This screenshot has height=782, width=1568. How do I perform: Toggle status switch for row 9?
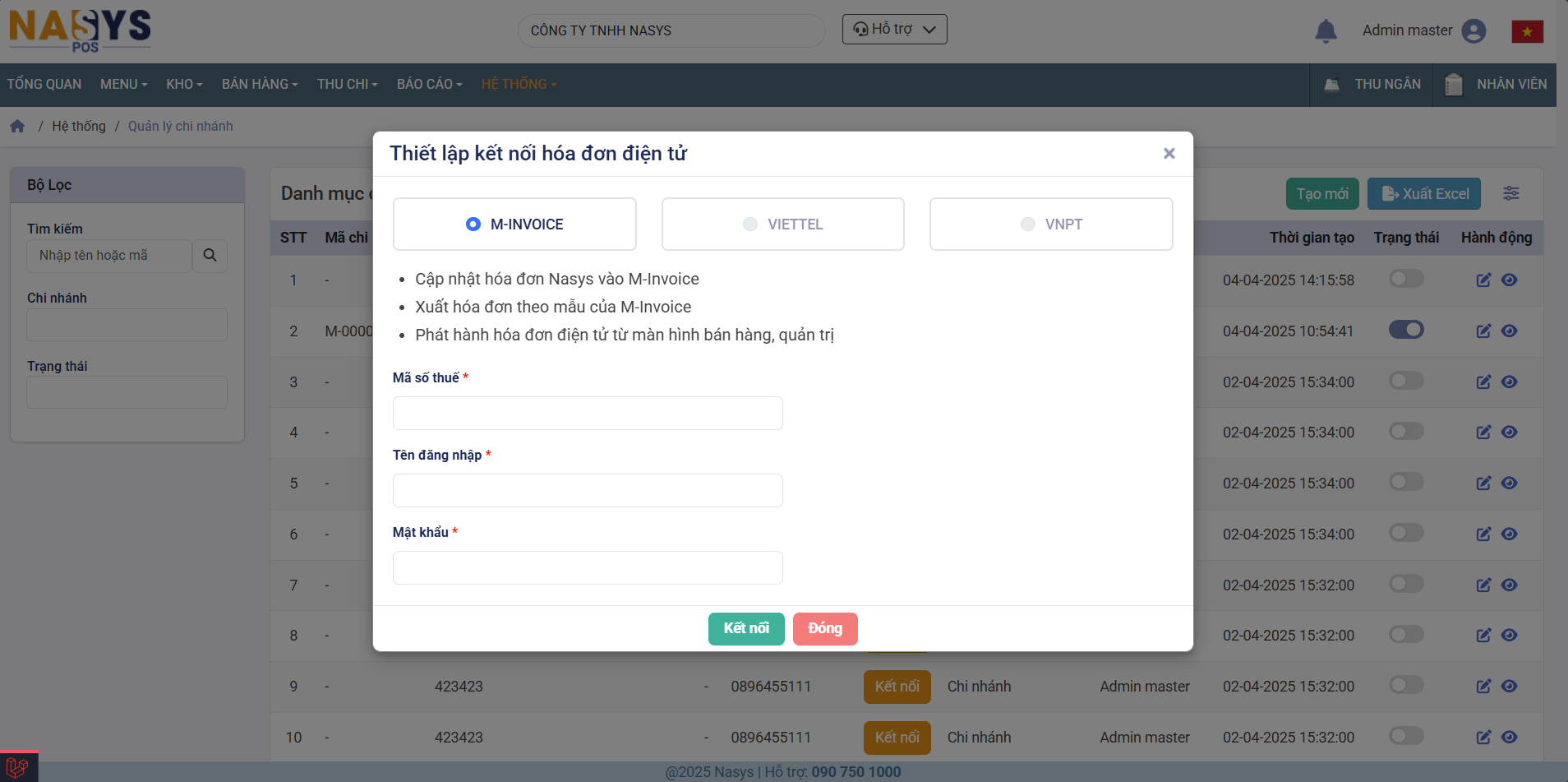1406,685
